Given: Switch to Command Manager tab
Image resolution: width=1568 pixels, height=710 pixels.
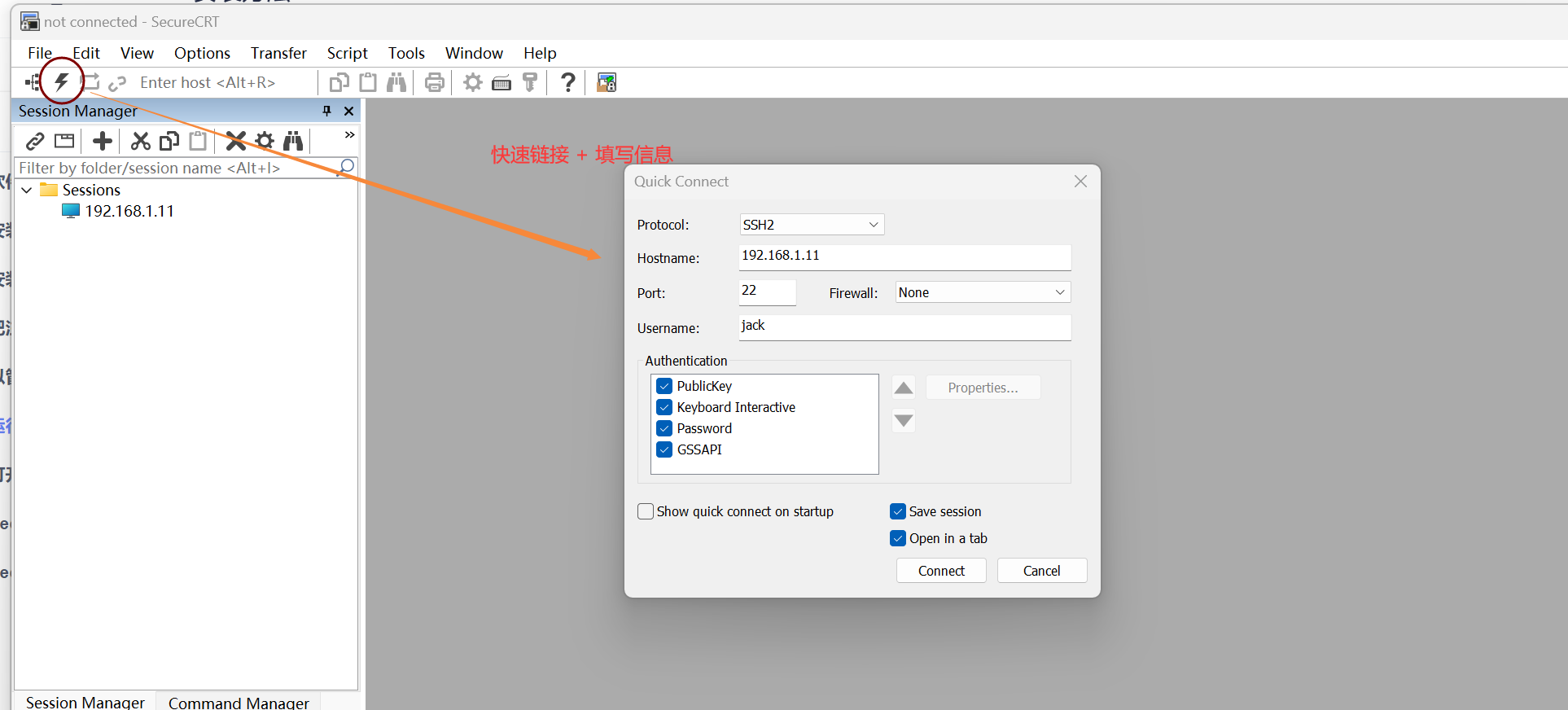Looking at the screenshot, I should coord(239,702).
